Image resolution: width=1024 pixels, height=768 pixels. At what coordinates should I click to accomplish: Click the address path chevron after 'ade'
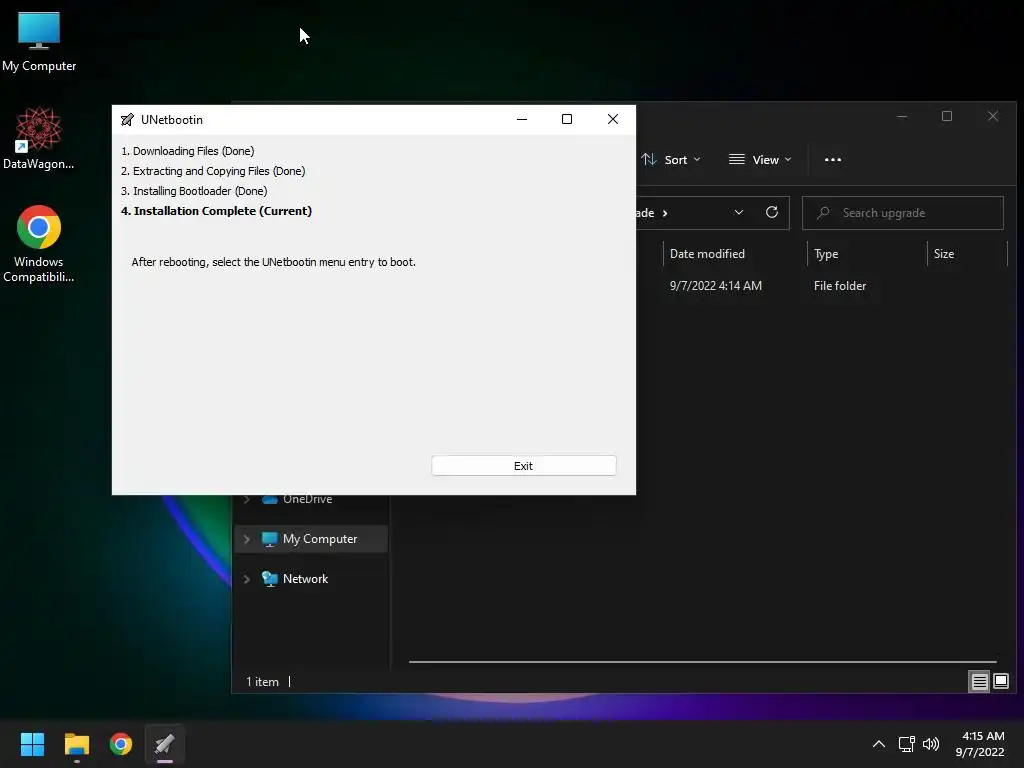point(665,213)
